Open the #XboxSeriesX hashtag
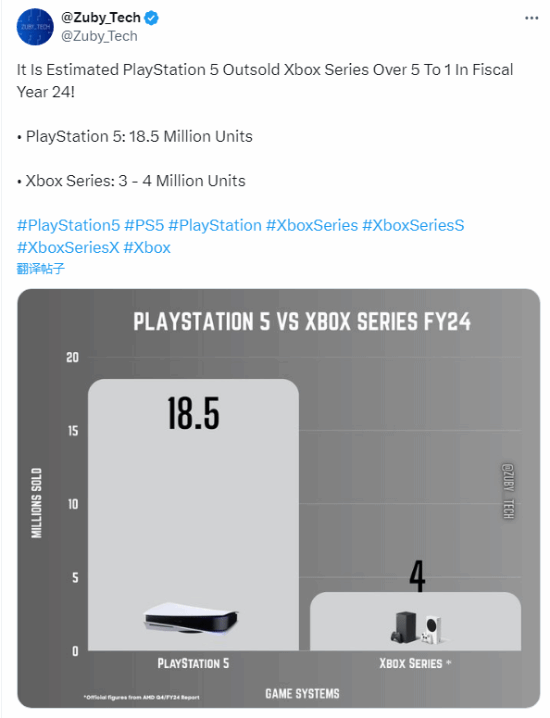 coord(68,248)
